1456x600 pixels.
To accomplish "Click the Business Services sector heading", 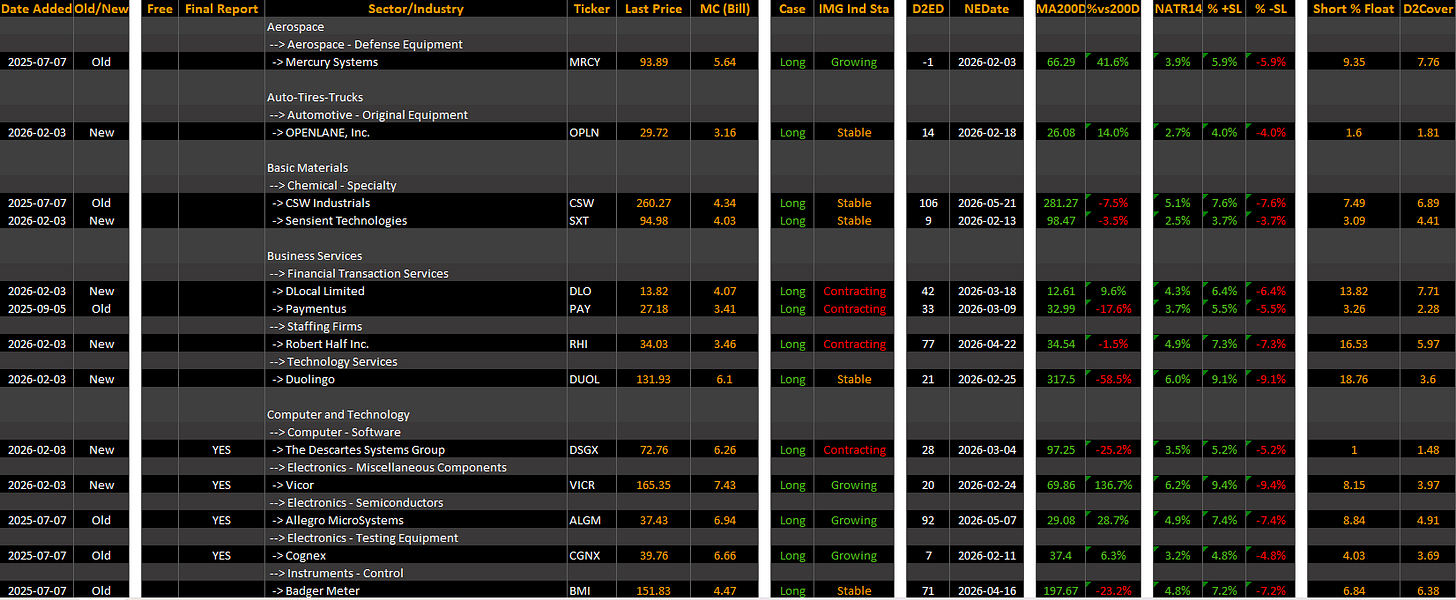I will (x=314, y=256).
